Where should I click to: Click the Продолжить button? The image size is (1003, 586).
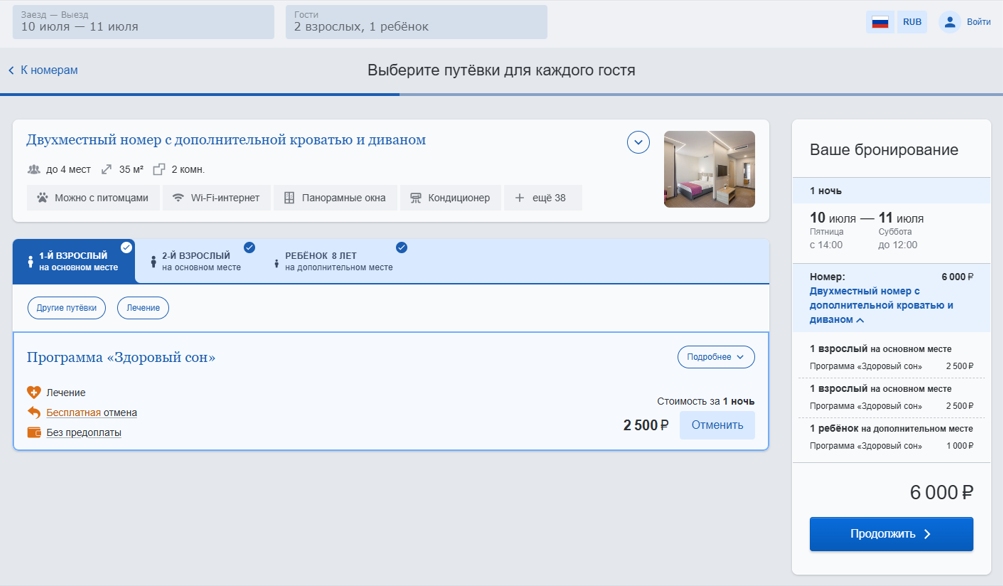pos(891,534)
